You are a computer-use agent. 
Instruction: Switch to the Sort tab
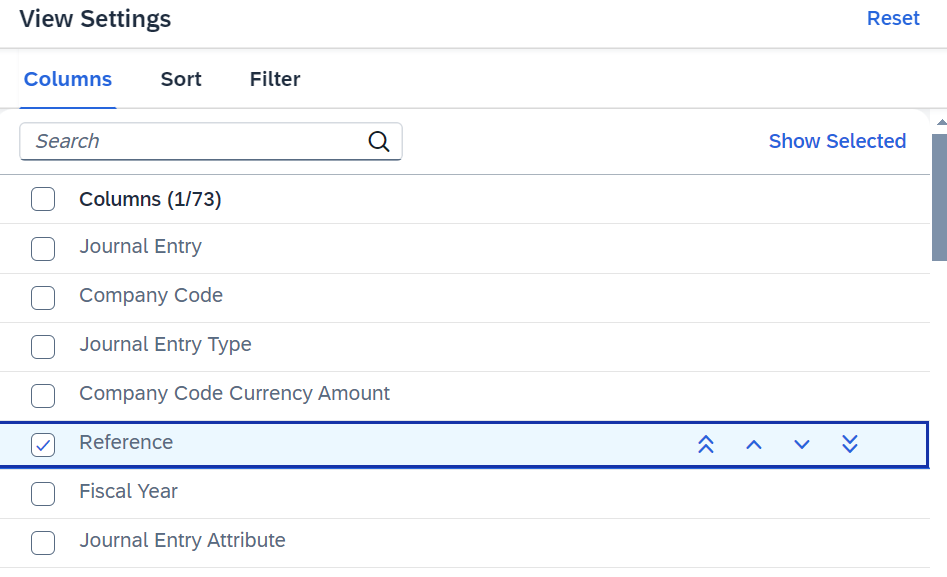pos(181,79)
